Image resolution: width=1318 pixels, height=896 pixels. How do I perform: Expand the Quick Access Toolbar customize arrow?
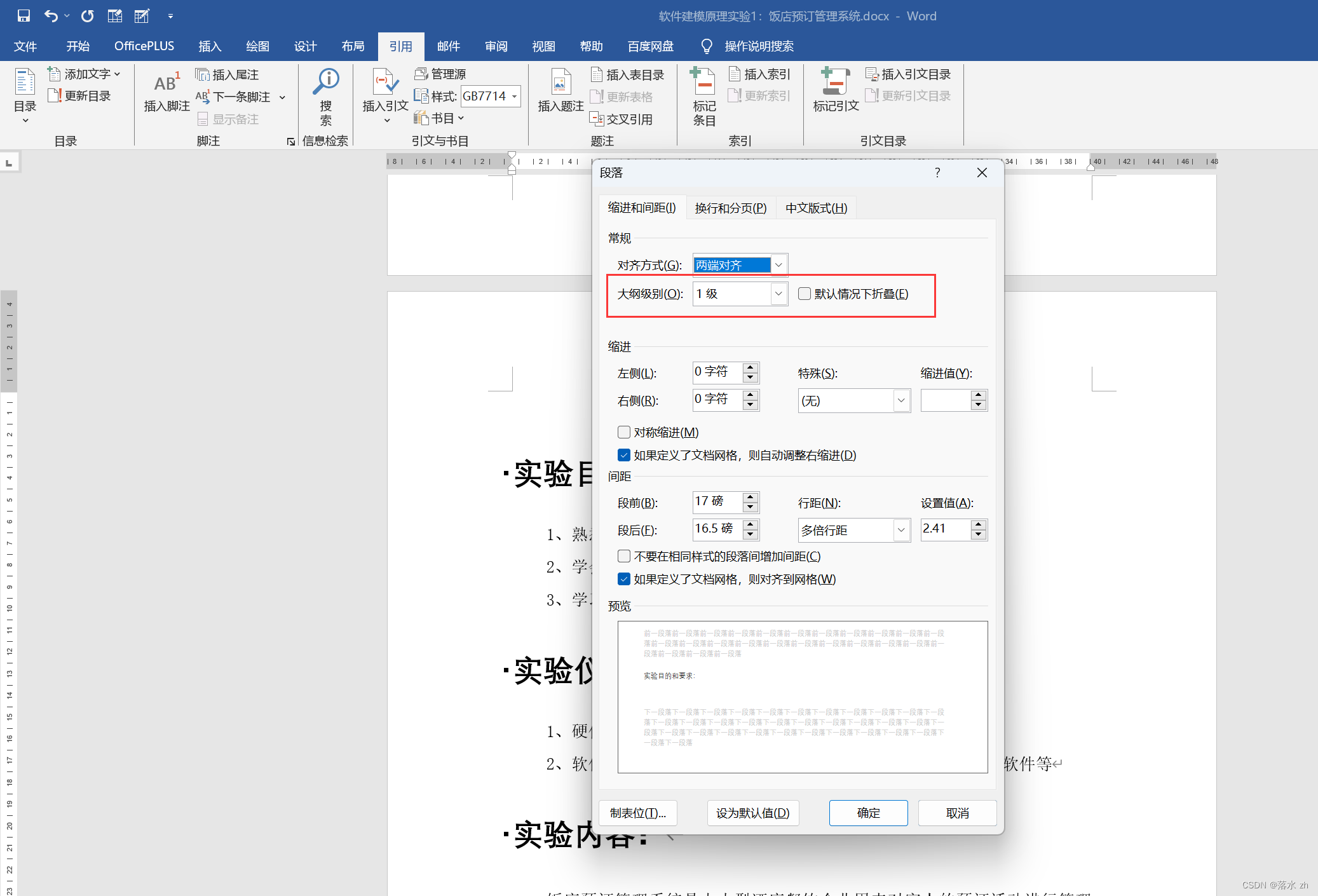170,16
